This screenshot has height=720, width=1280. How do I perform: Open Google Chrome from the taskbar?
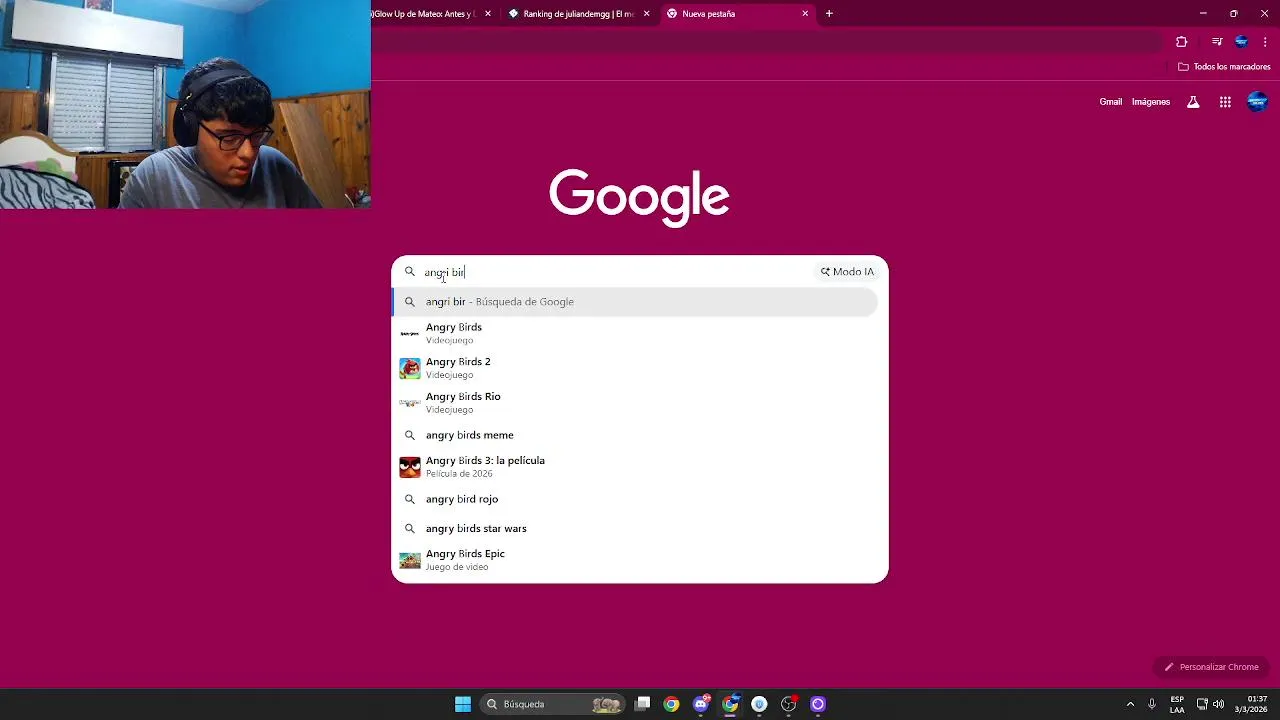672,704
